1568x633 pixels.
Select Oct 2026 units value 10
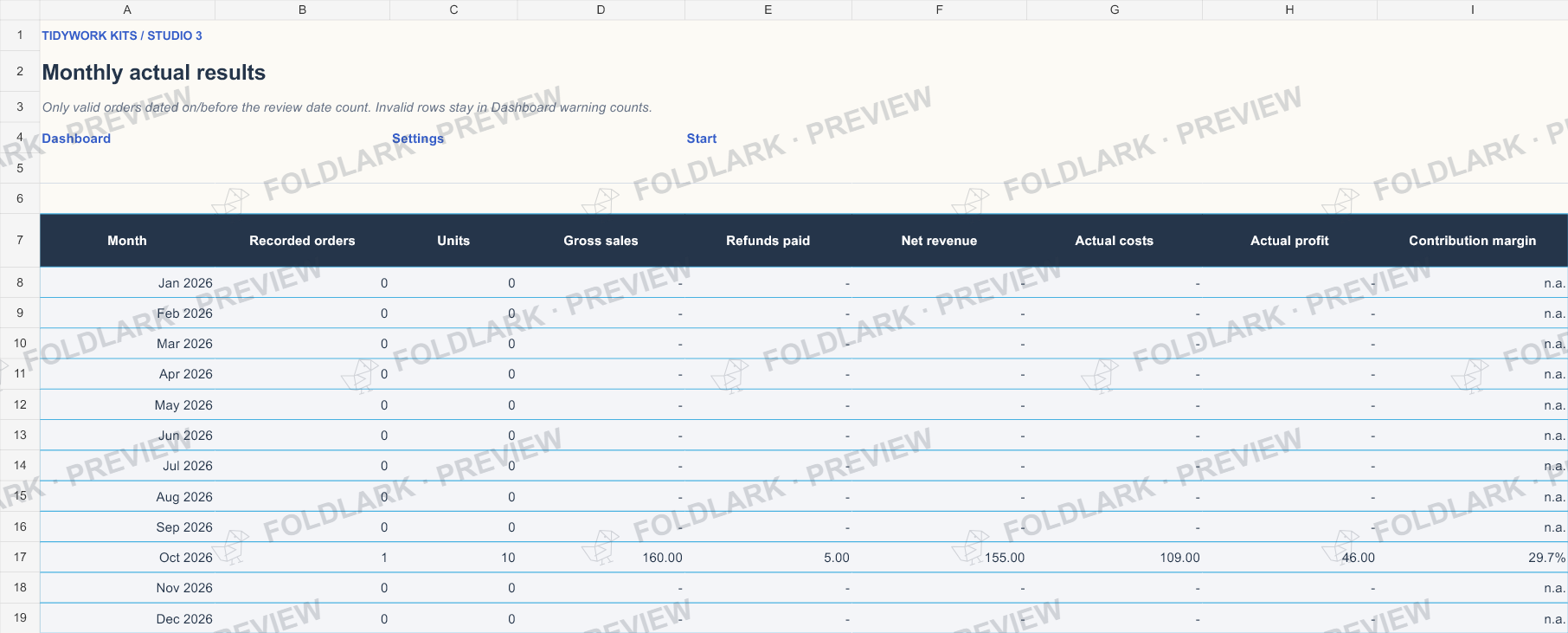tap(453, 558)
